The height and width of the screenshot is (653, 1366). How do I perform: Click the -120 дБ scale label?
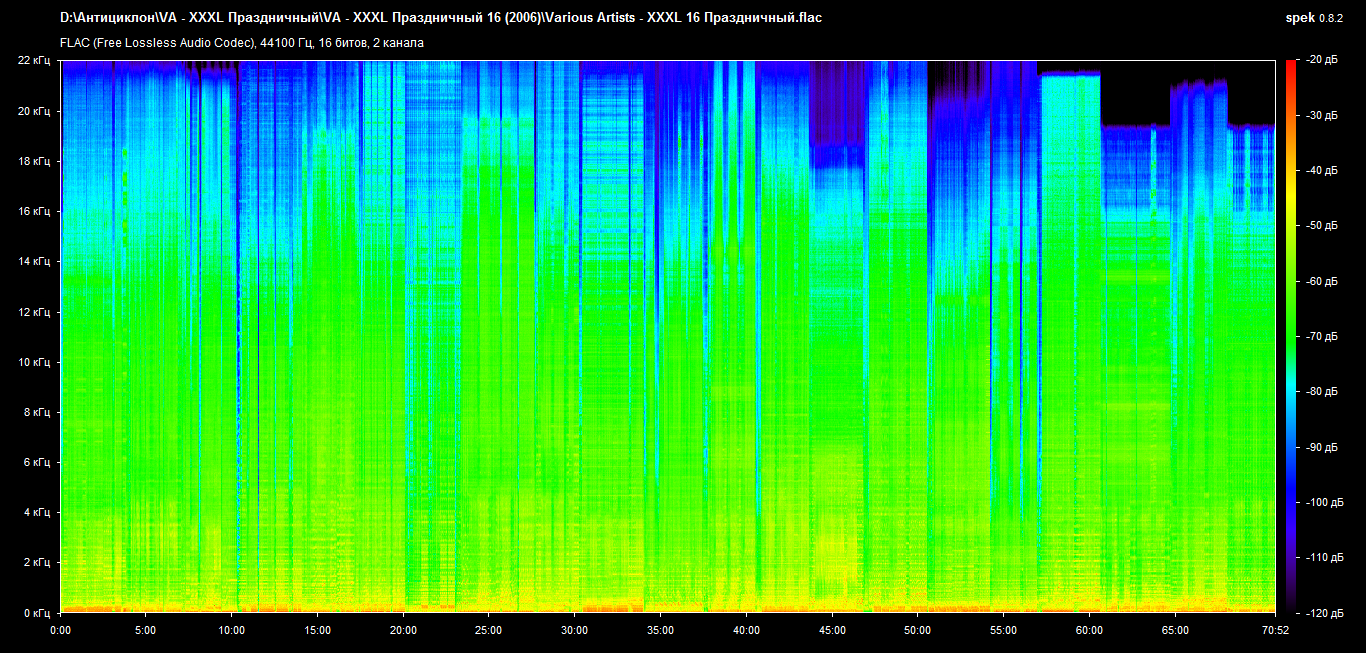1324,612
